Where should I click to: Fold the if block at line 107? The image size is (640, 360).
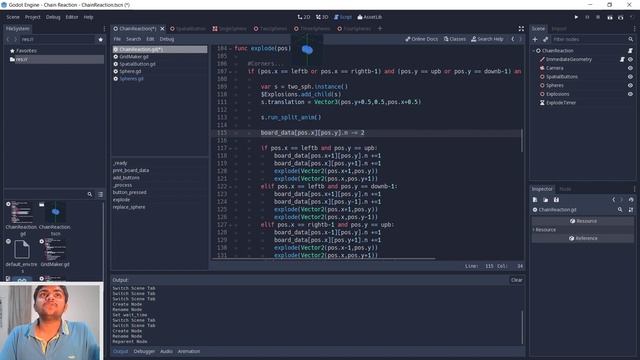point(231,71)
